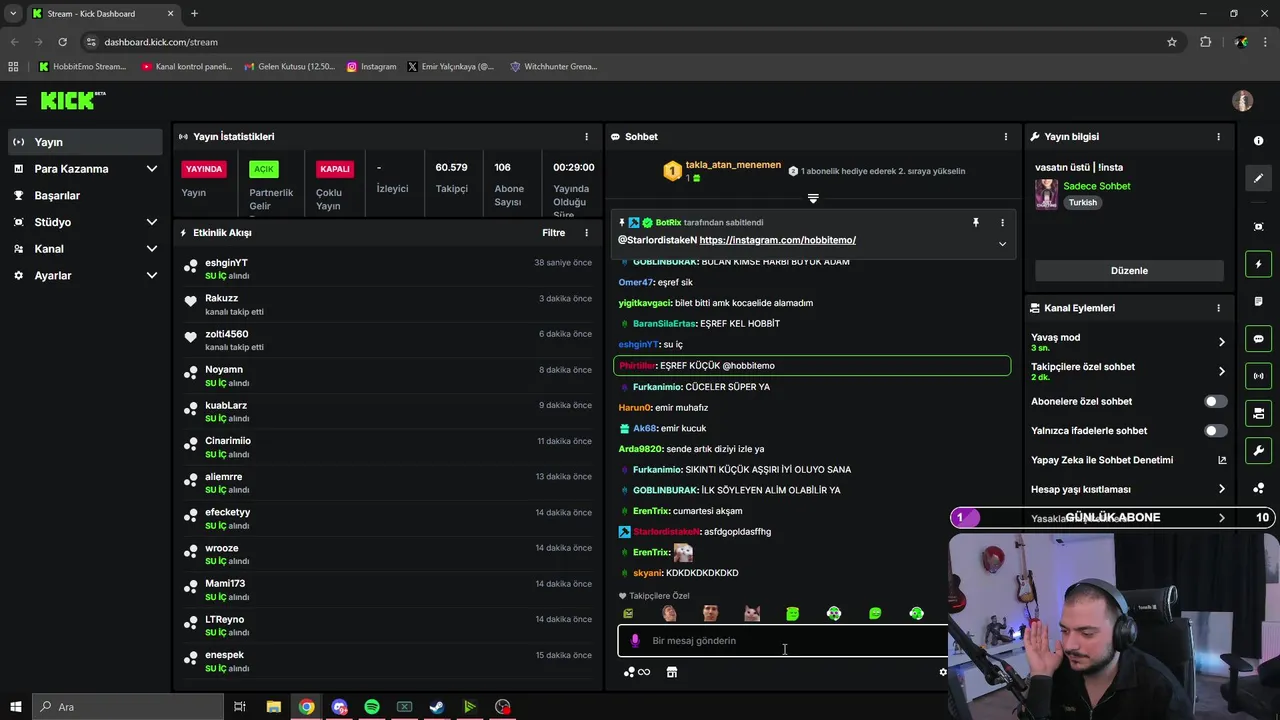The image size is (1280, 720).
Task: Select the cat emote in emote row
Action: coord(752,613)
